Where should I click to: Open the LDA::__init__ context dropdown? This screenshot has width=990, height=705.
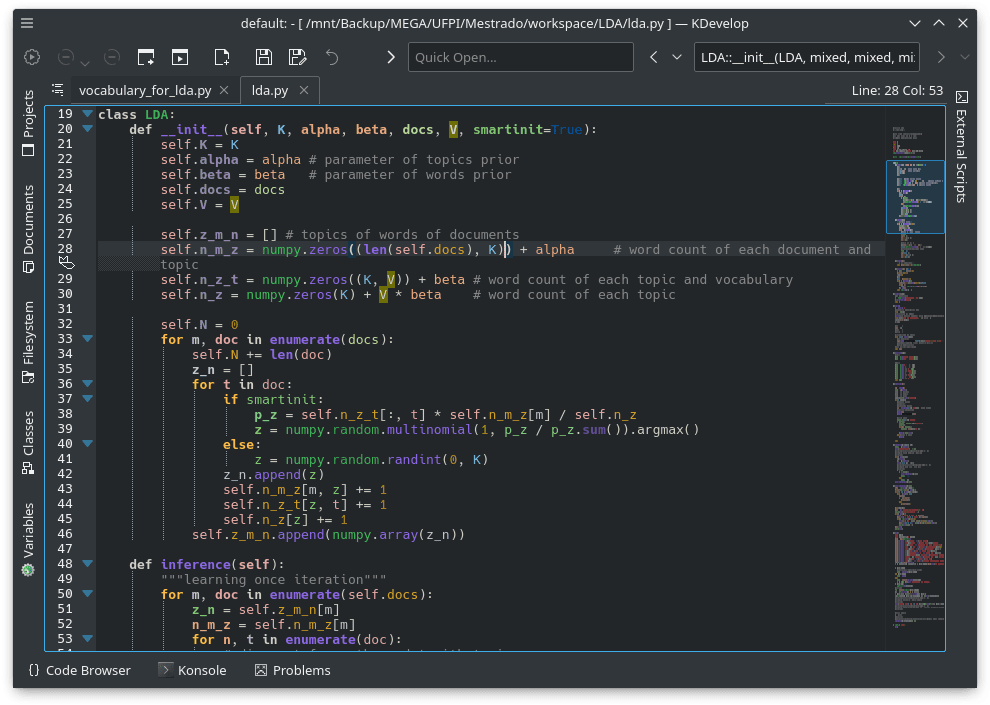pyautogui.click(x=806, y=57)
